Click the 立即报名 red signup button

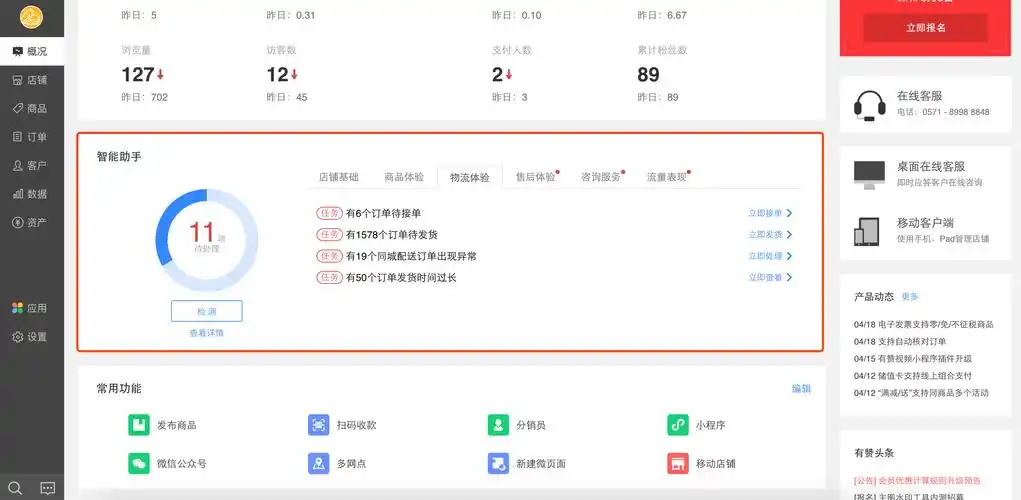point(925,28)
